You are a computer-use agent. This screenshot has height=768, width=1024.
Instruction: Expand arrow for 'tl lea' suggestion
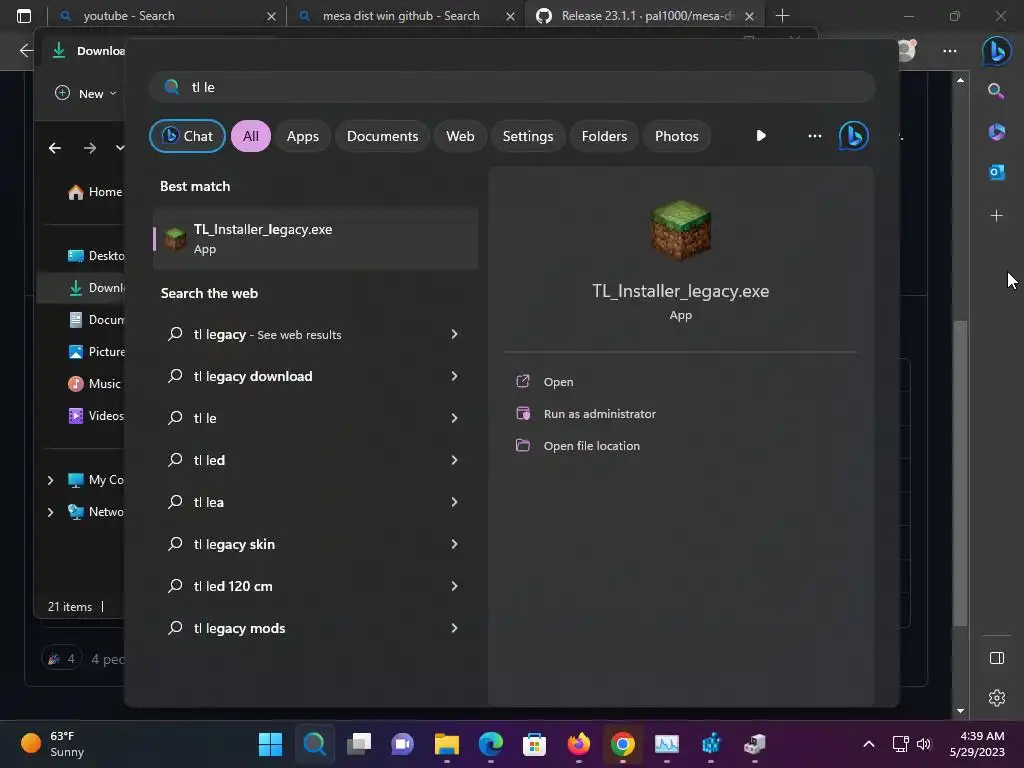click(455, 502)
